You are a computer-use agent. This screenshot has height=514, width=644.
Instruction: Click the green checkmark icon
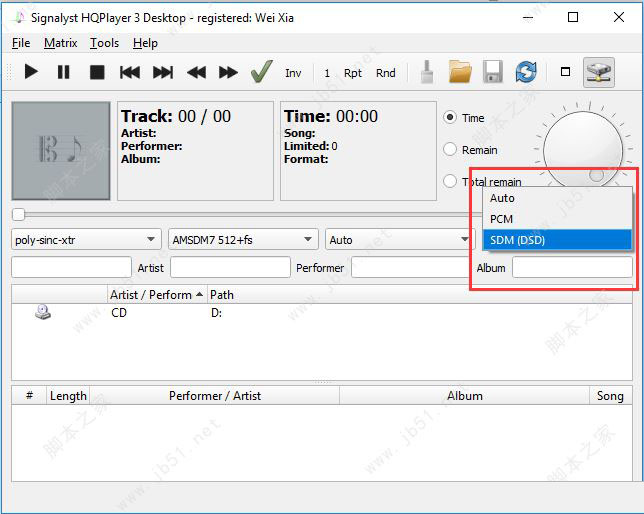click(x=262, y=71)
